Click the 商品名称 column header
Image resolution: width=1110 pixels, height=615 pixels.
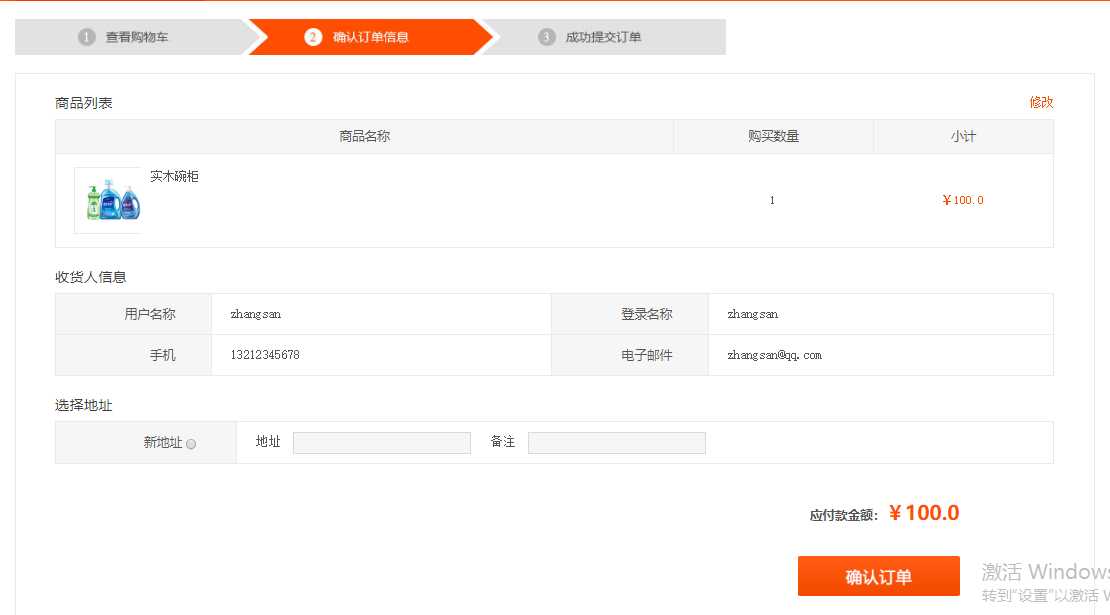click(x=364, y=136)
